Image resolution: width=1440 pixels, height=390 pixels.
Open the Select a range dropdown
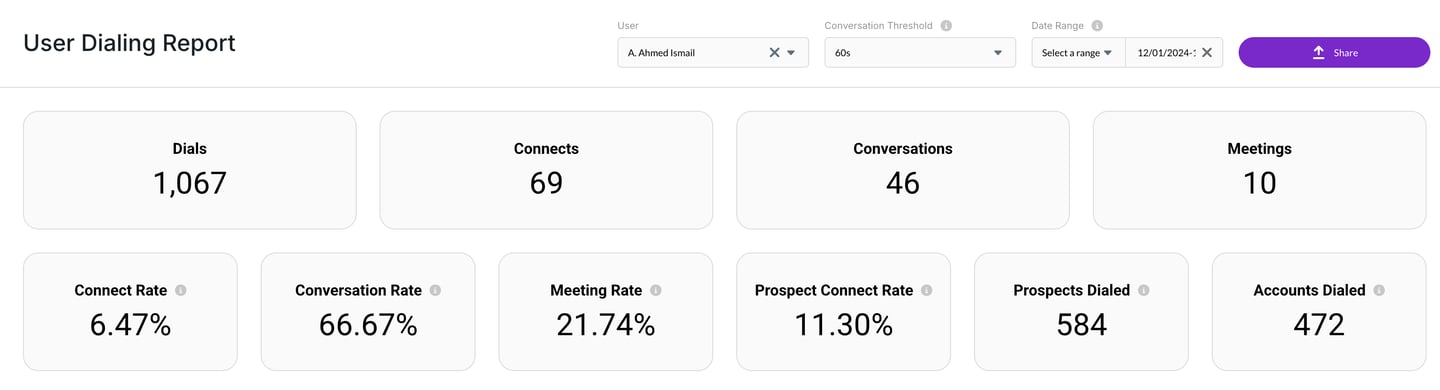click(x=1078, y=53)
